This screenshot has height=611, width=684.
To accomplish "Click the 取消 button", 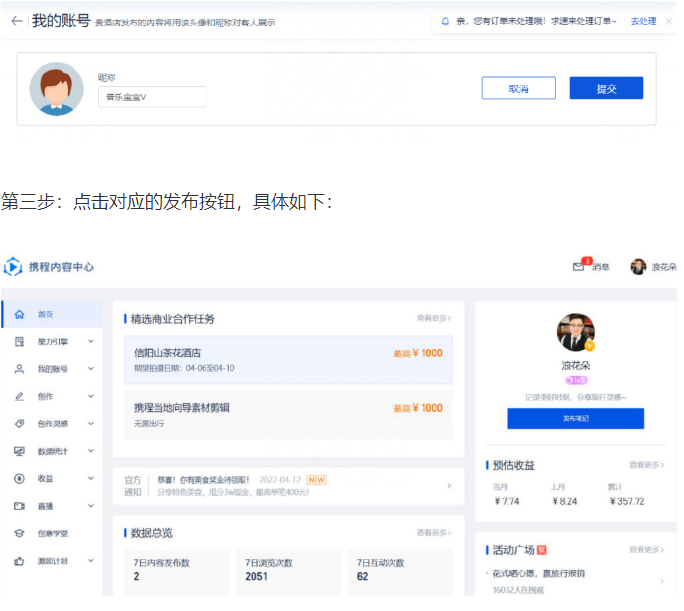I will 518,88.
